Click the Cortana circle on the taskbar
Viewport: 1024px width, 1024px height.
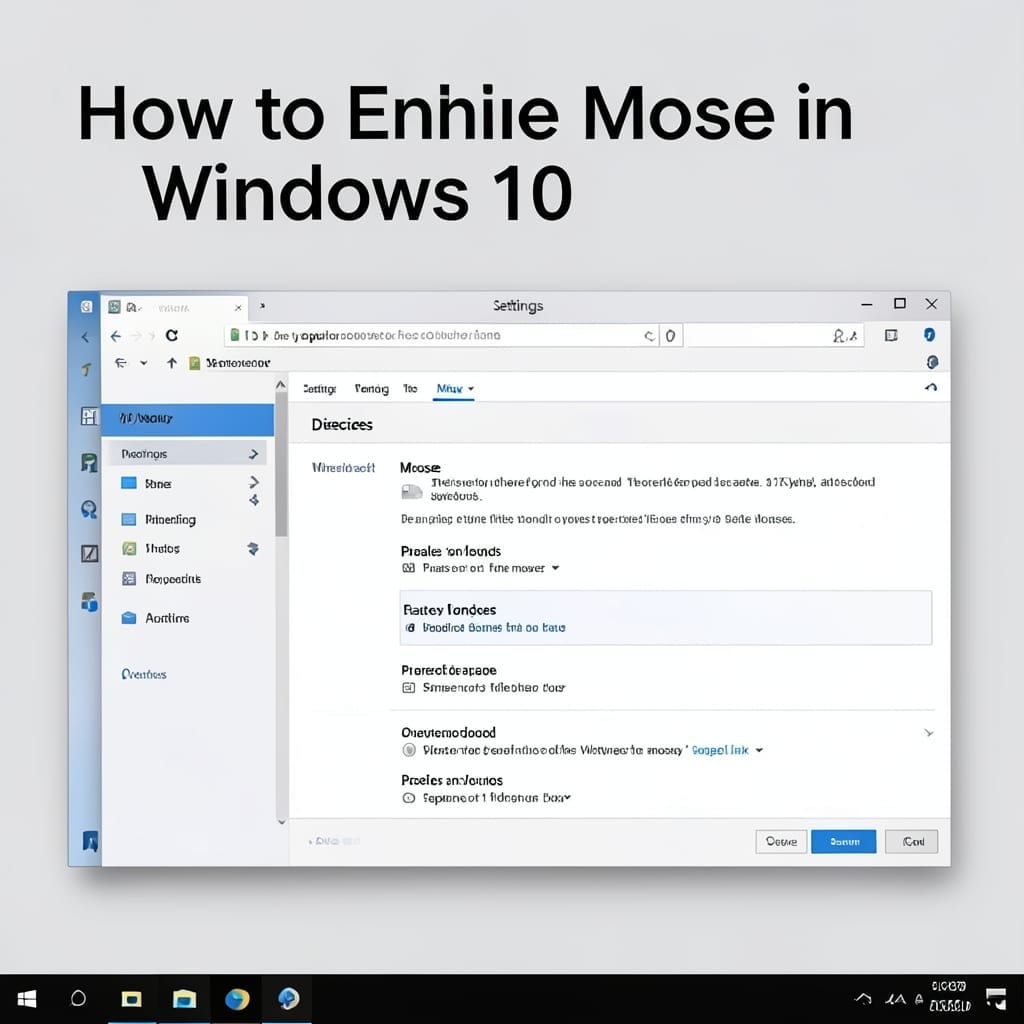pos(78,999)
